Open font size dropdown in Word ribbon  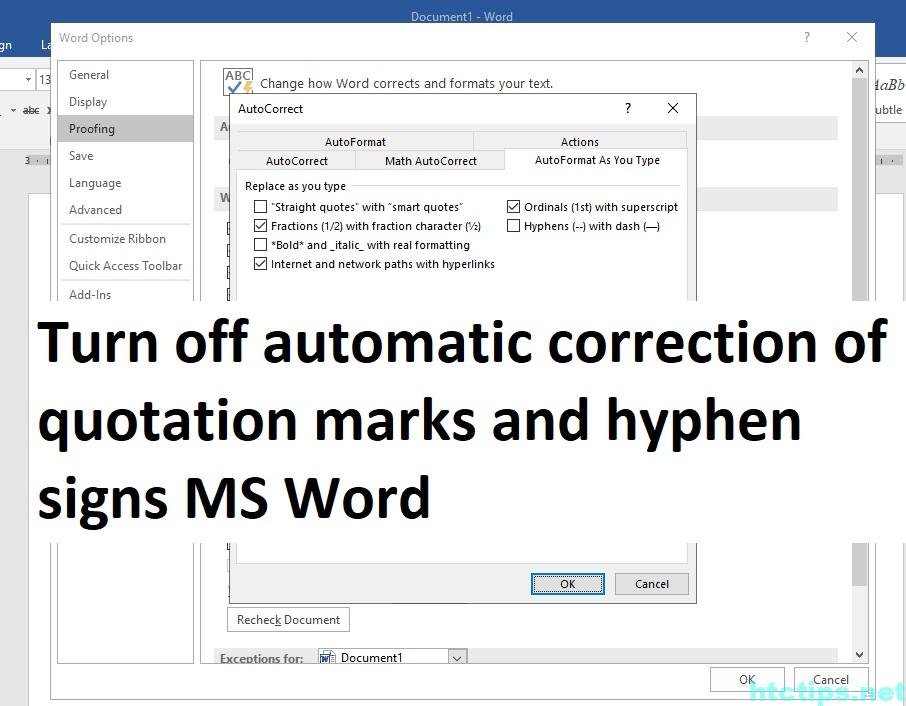tap(28, 79)
